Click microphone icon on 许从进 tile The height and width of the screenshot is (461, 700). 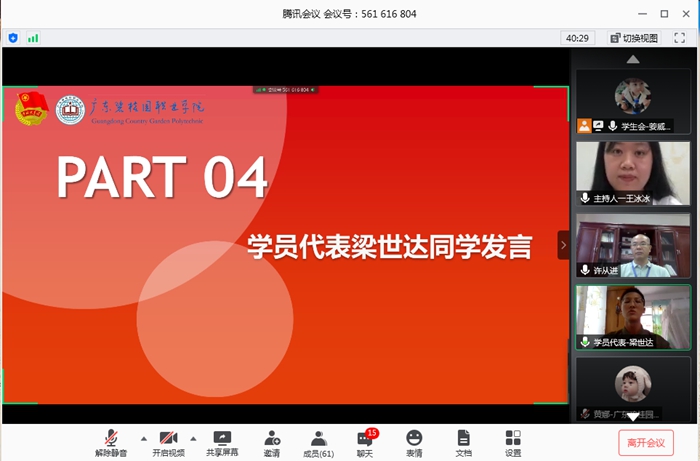(x=585, y=270)
